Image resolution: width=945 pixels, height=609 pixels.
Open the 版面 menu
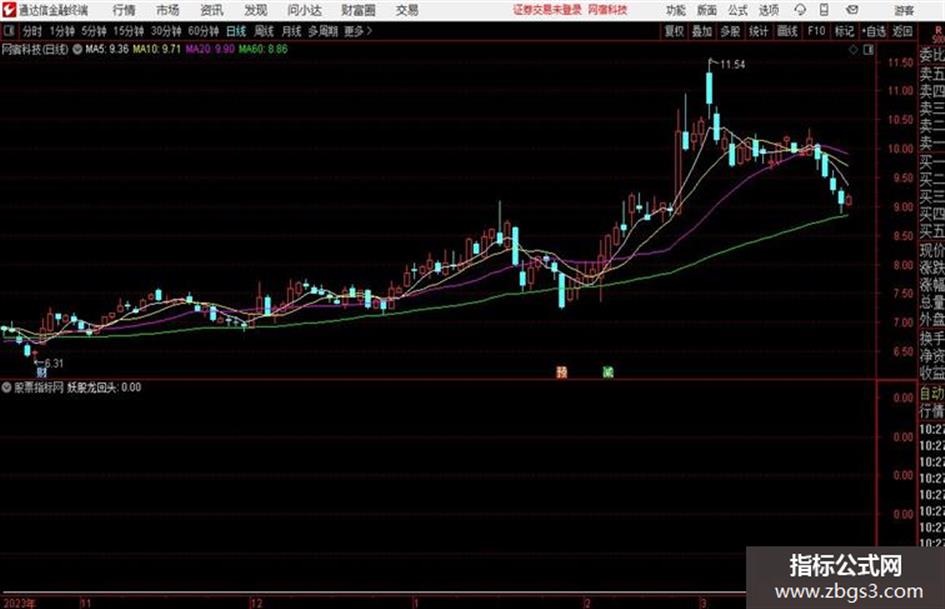click(706, 10)
